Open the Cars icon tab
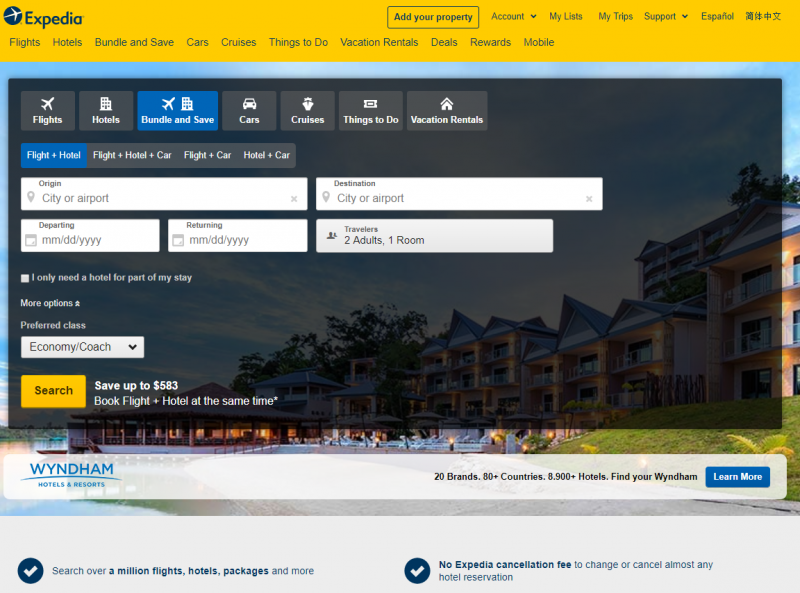 (249, 111)
